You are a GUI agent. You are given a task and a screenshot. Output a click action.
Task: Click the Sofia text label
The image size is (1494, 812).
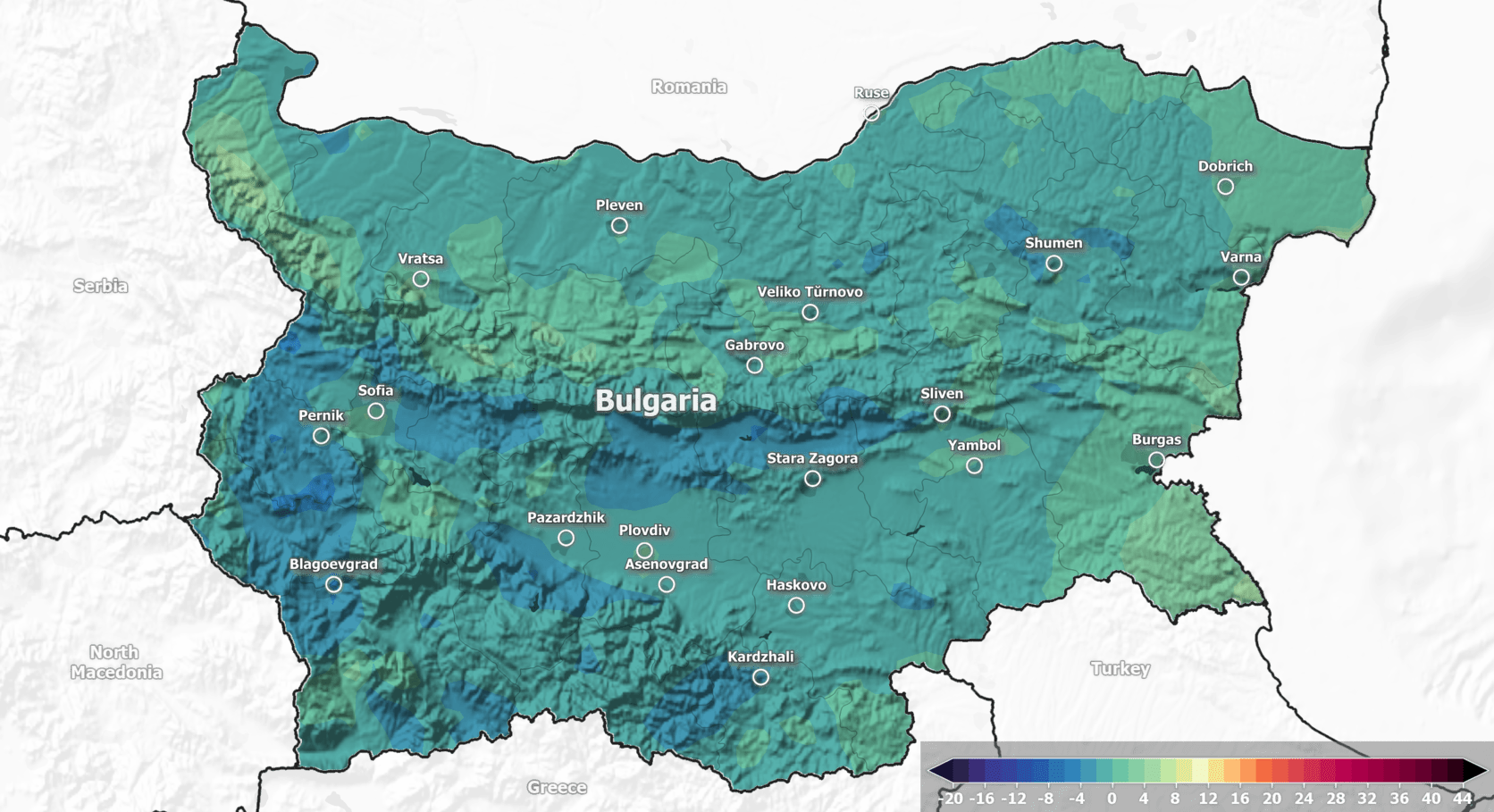click(375, 390)
